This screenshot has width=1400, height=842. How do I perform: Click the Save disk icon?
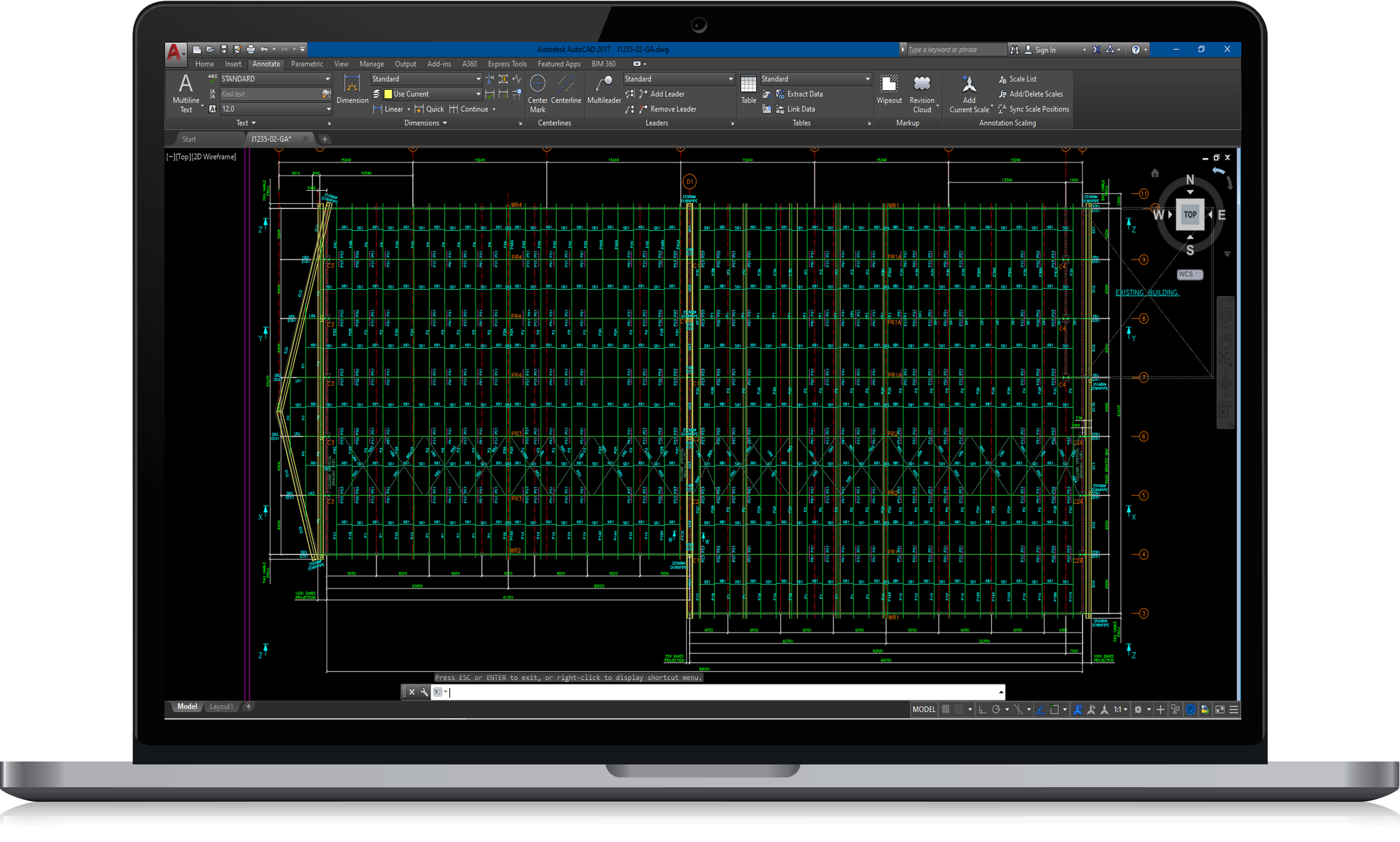[x=223, y=50]
